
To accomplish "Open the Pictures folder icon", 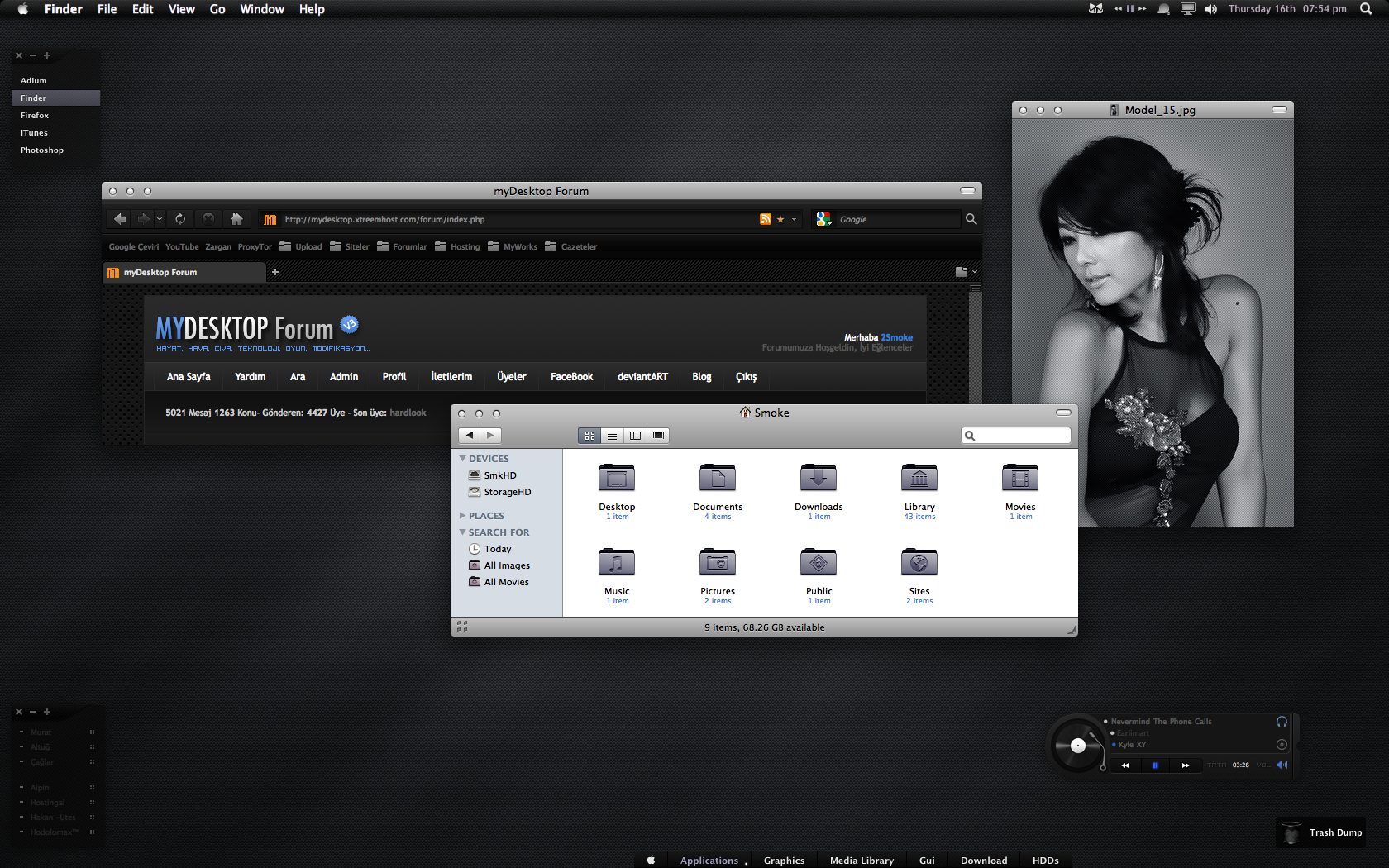I will [718, 562].
